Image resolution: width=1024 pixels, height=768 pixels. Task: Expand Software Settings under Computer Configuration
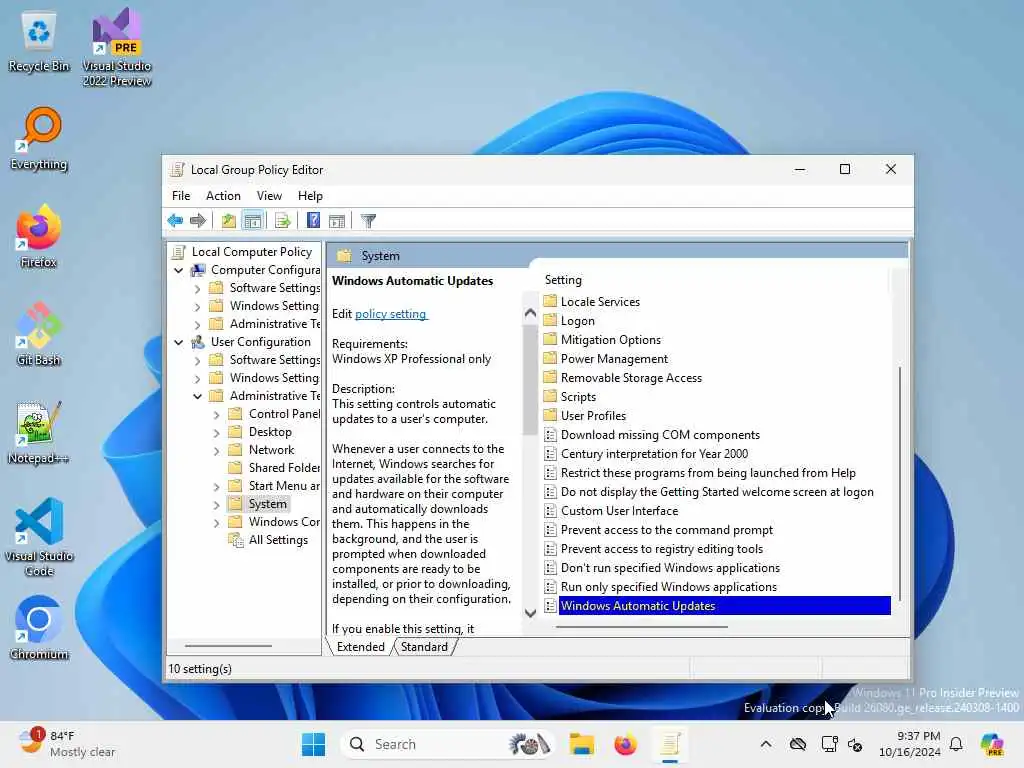coord(197,288)
